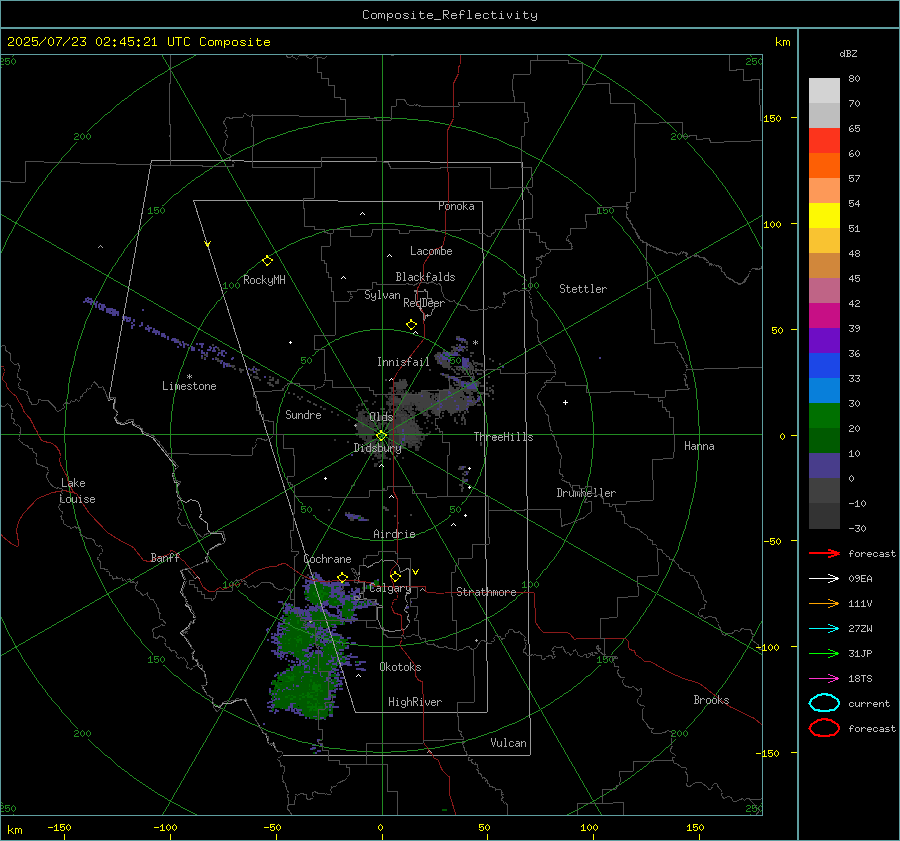The image size is (900, 841).
Task: Click the purple 36 dBZ color swatch
Action: coord(824,340)
